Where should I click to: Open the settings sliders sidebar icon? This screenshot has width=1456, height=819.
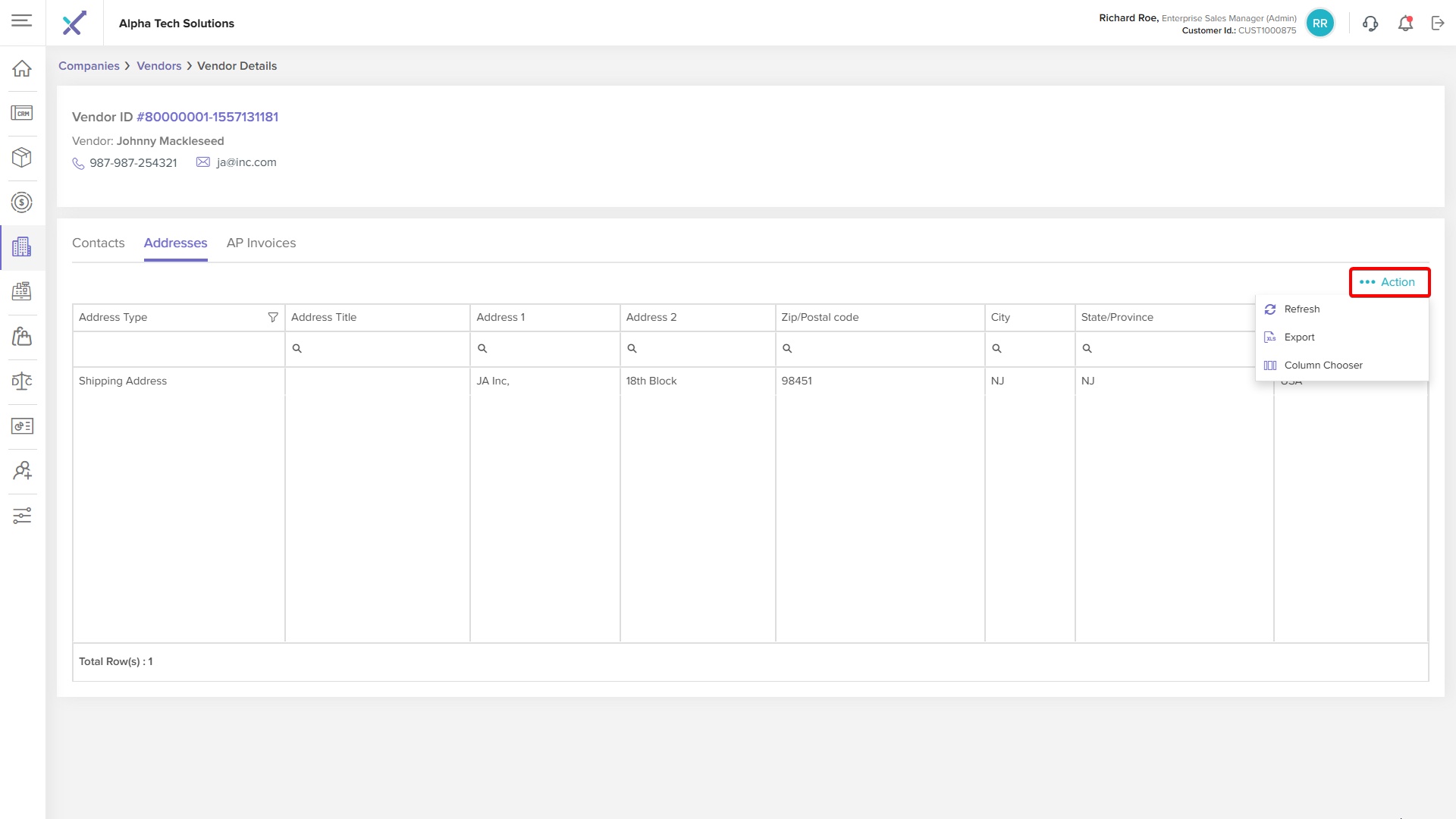click(22, 516)
